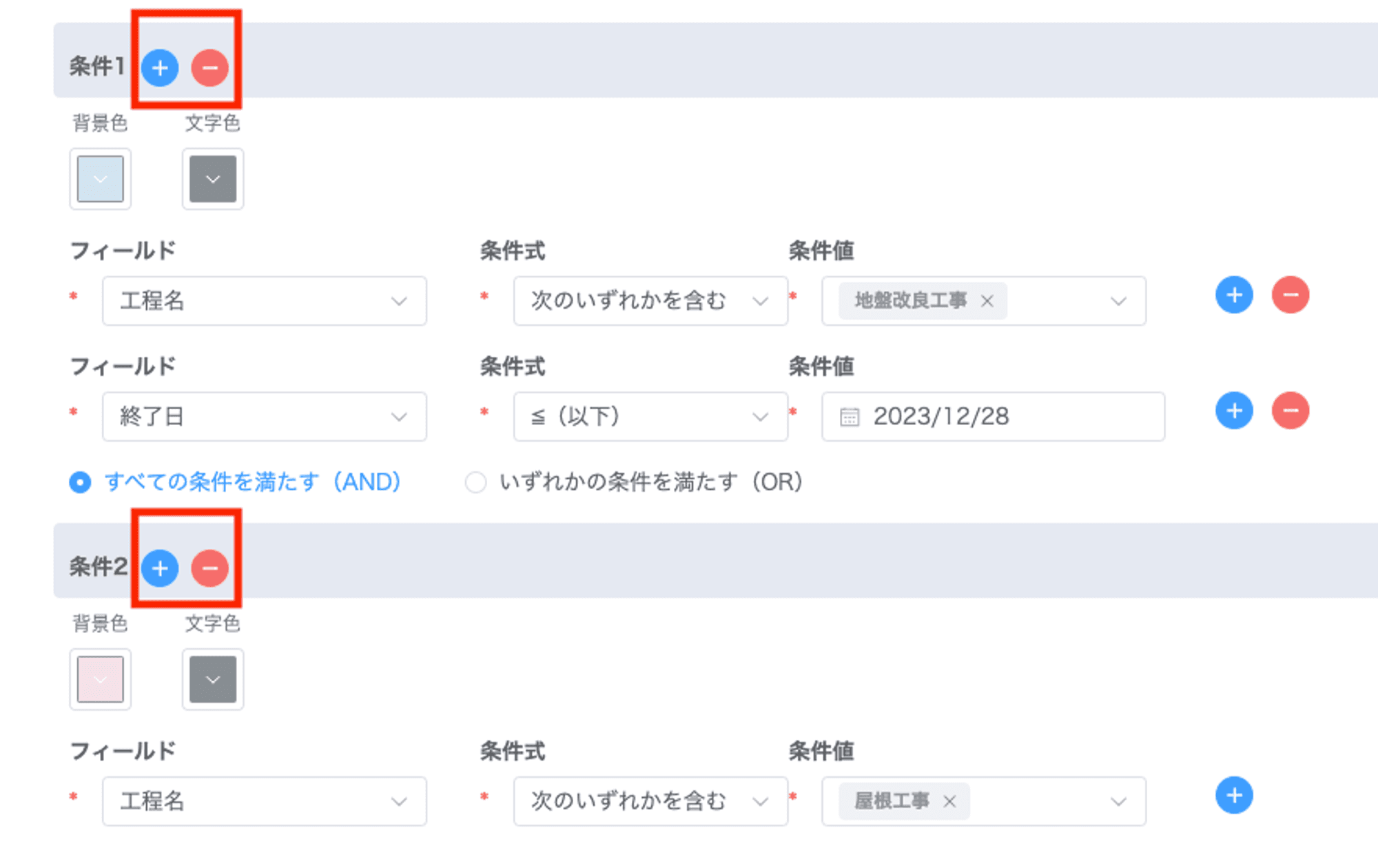This screenshot has width=1378, height=868.
Task: Remove the 地盤改良工事 condition row
Action: [x=1290, y=296]
